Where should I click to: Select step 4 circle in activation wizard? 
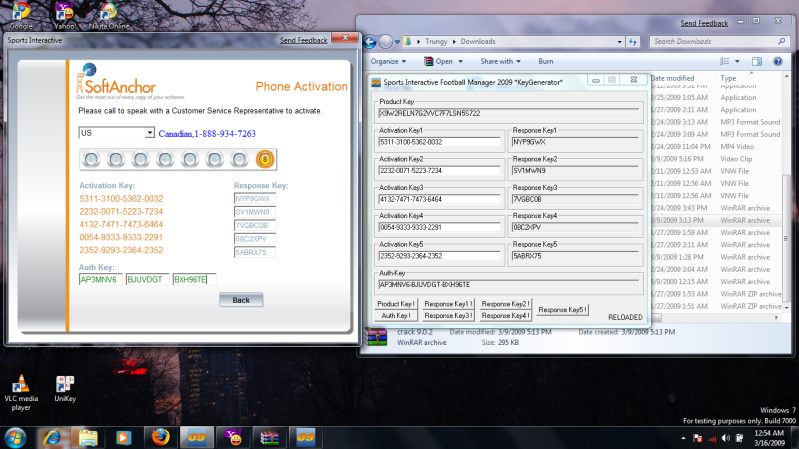[x=165, y=160]
